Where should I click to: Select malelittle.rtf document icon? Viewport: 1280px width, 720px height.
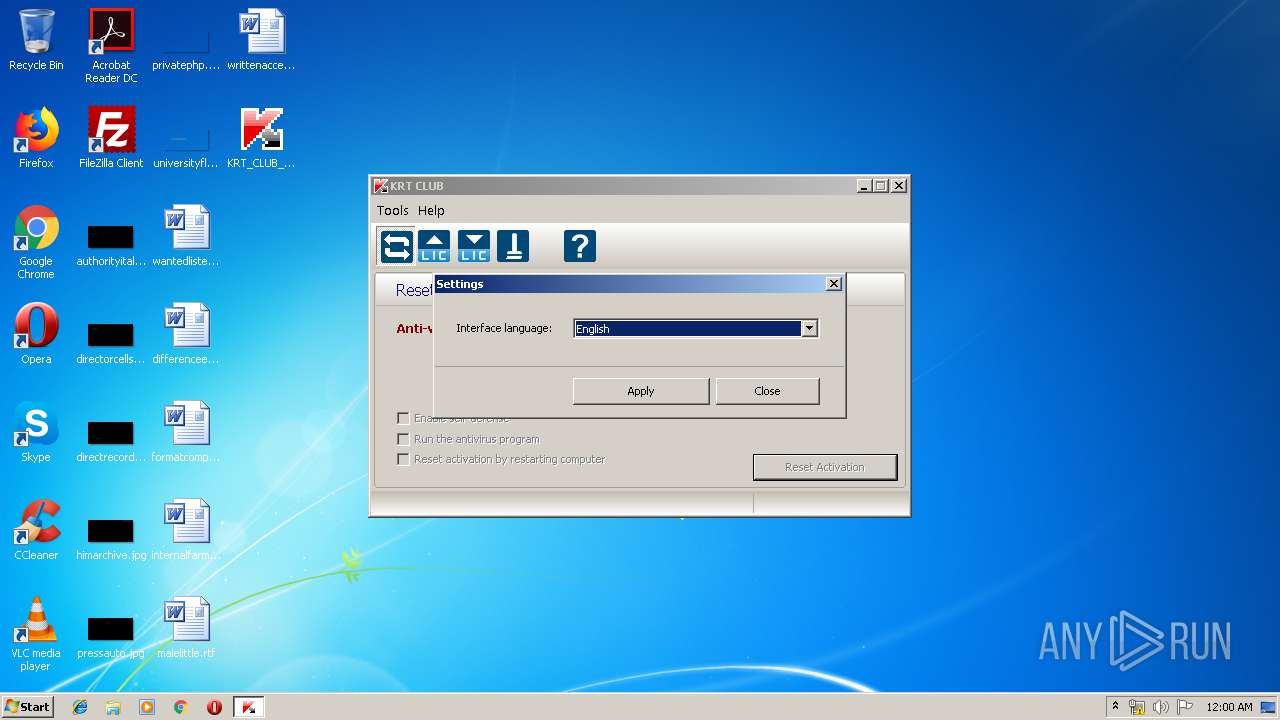186,628
